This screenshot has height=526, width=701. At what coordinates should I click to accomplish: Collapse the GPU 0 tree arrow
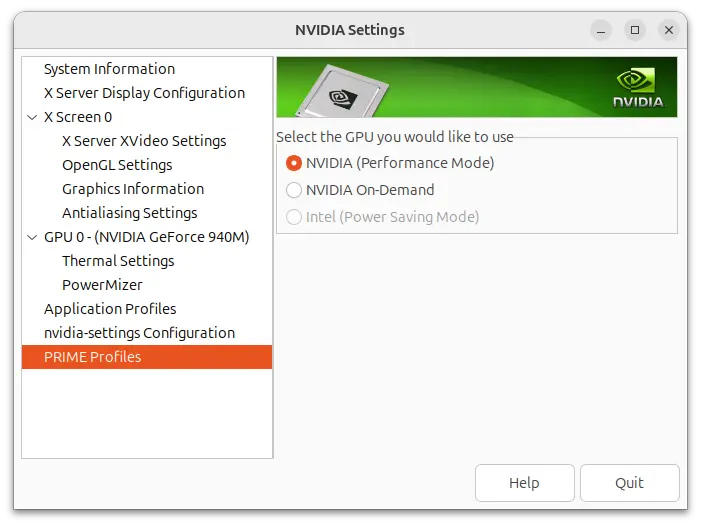click(x=33, y=237)
